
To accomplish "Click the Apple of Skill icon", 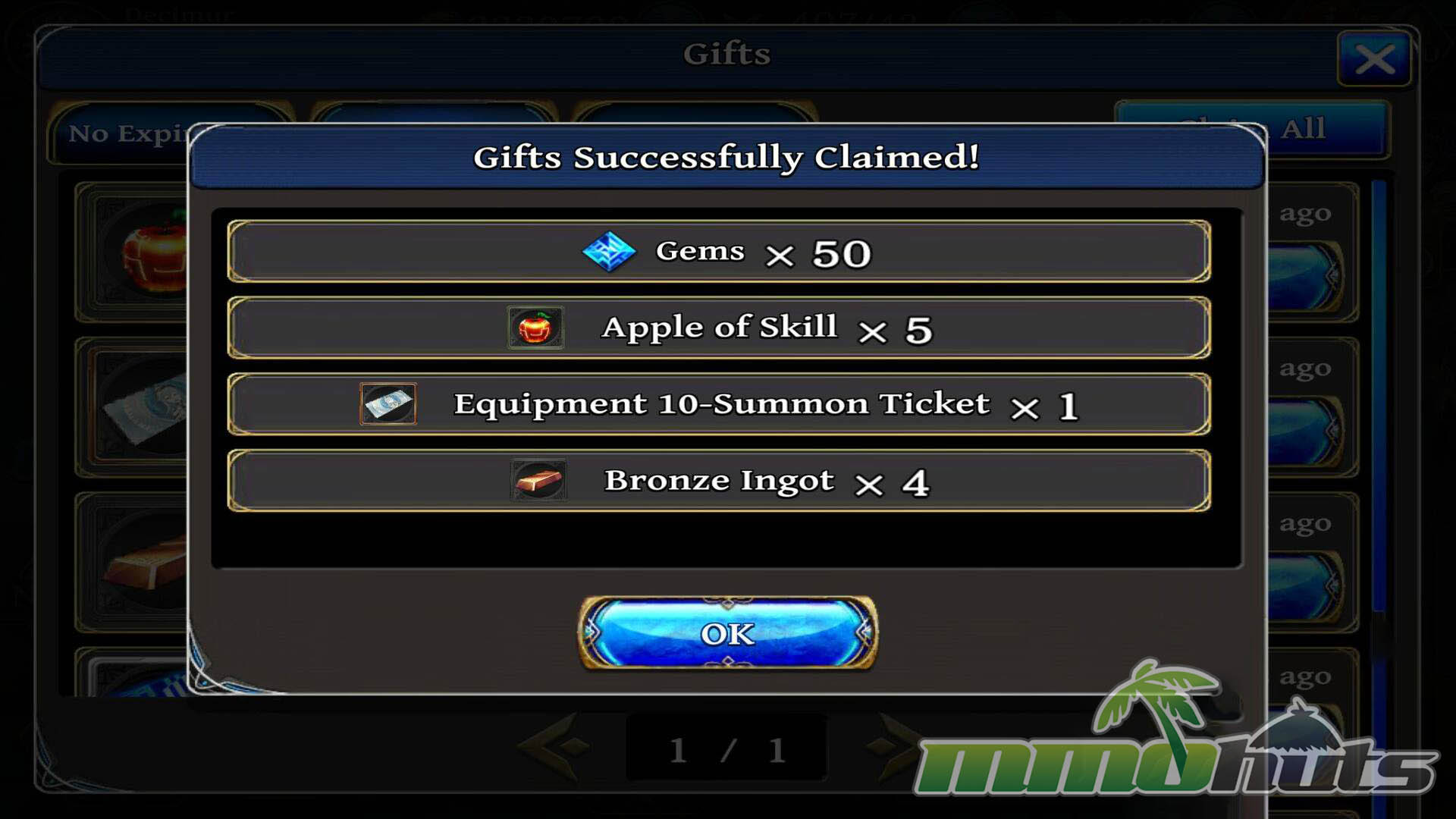I will 535,328.
